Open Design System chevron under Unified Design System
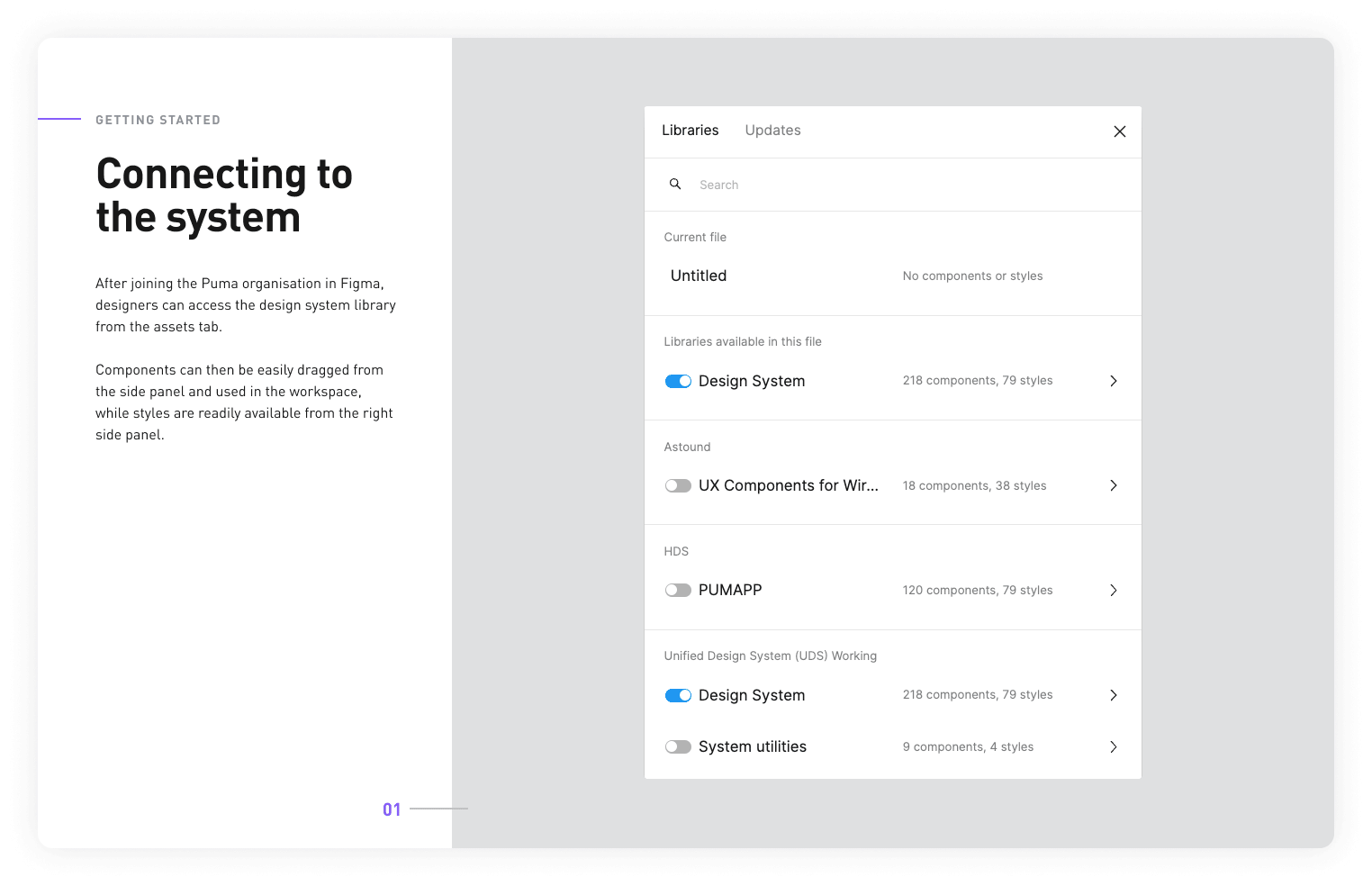Screen dimensions: 1372x886 tap(1114, 695)
